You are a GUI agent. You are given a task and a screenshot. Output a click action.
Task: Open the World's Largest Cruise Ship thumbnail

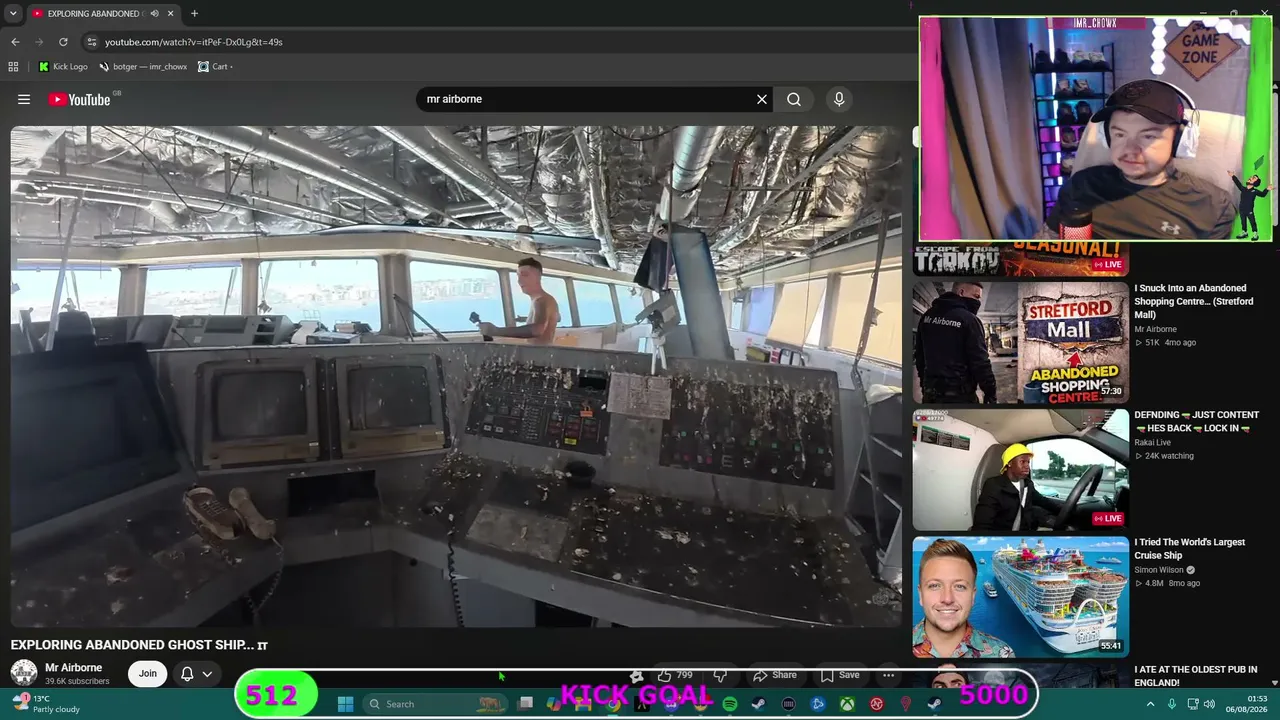[x=1020, y=597]
